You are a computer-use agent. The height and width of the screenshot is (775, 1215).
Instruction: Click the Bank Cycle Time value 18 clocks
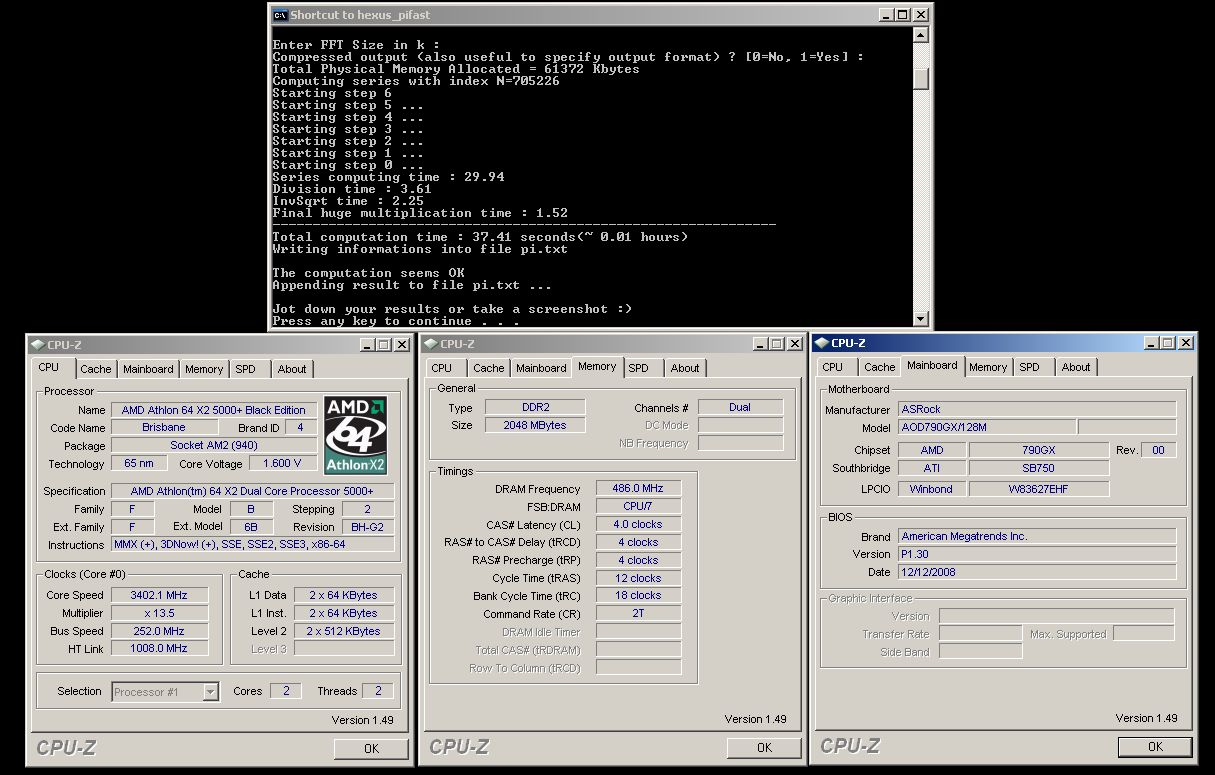(638, 596)
